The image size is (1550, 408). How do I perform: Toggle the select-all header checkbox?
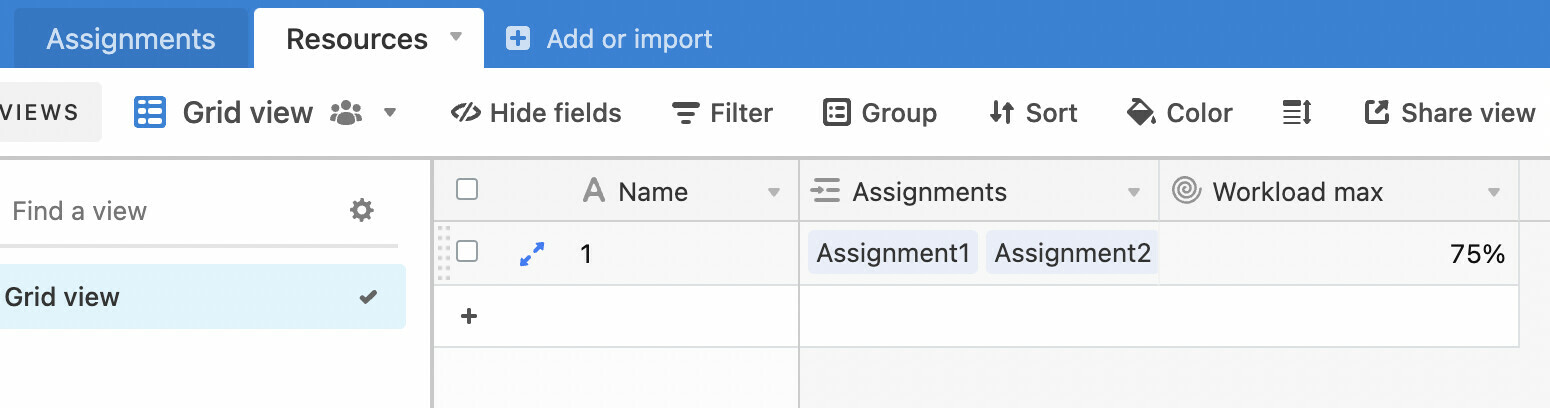pyautogui.click(x=467, y=190)
